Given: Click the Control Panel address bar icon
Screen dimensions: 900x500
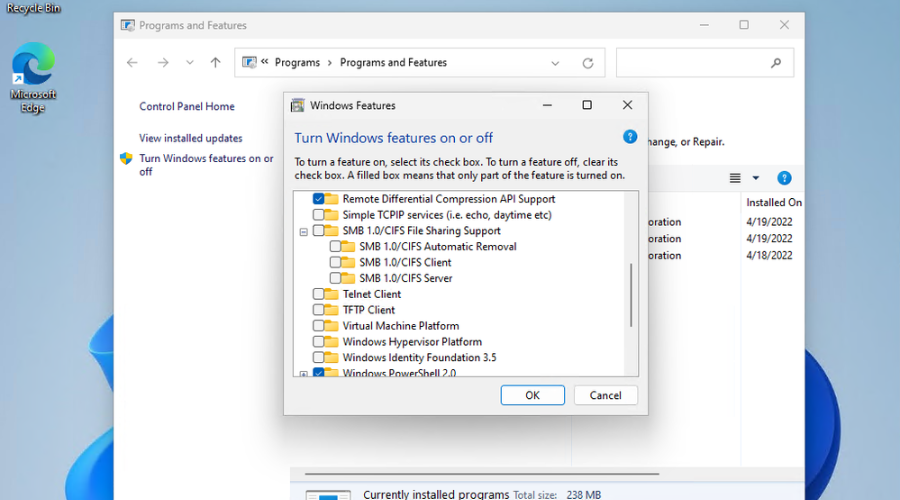Looking at the screenshot, I should pyautogui.click(x=249, y=62).
